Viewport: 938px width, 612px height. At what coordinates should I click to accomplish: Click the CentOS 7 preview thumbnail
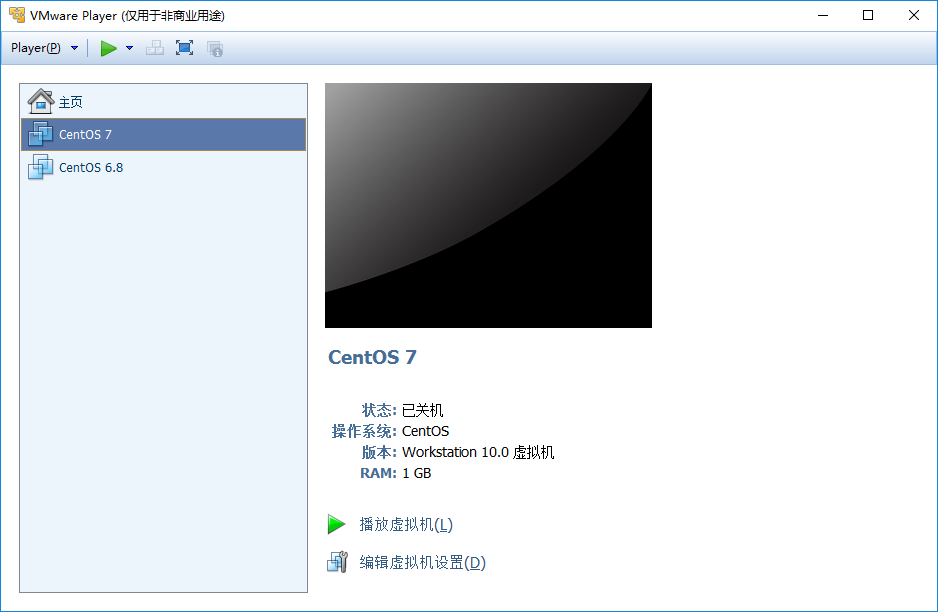[488, 205]
